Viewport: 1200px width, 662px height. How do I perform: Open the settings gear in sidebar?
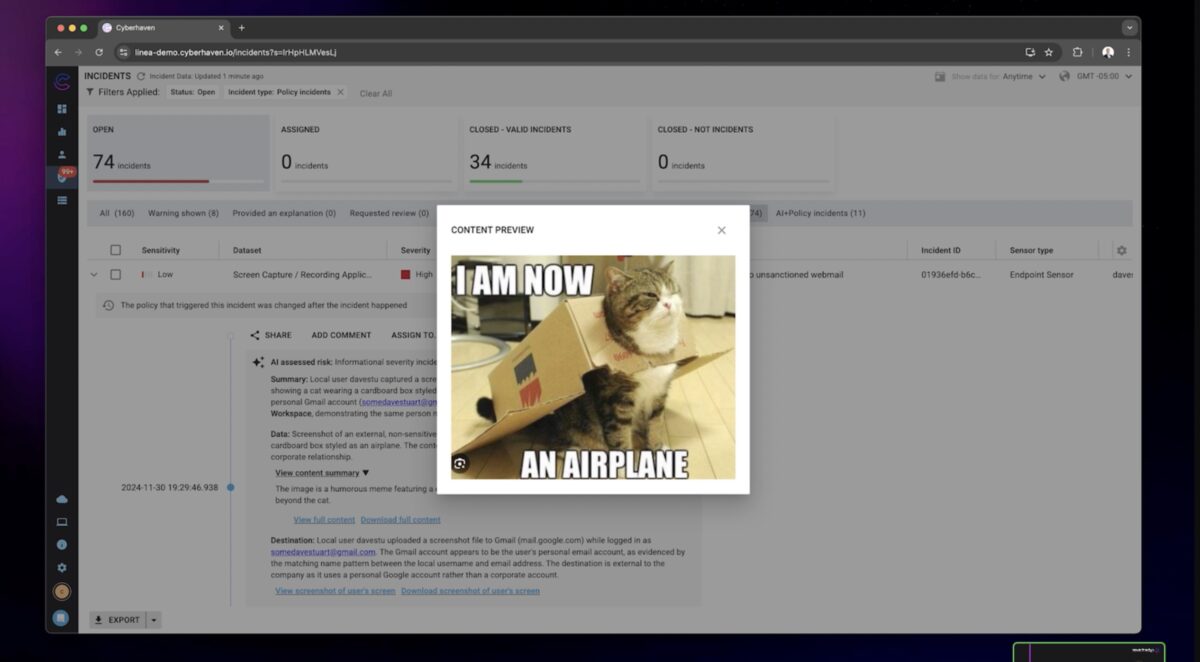(62, 567)
